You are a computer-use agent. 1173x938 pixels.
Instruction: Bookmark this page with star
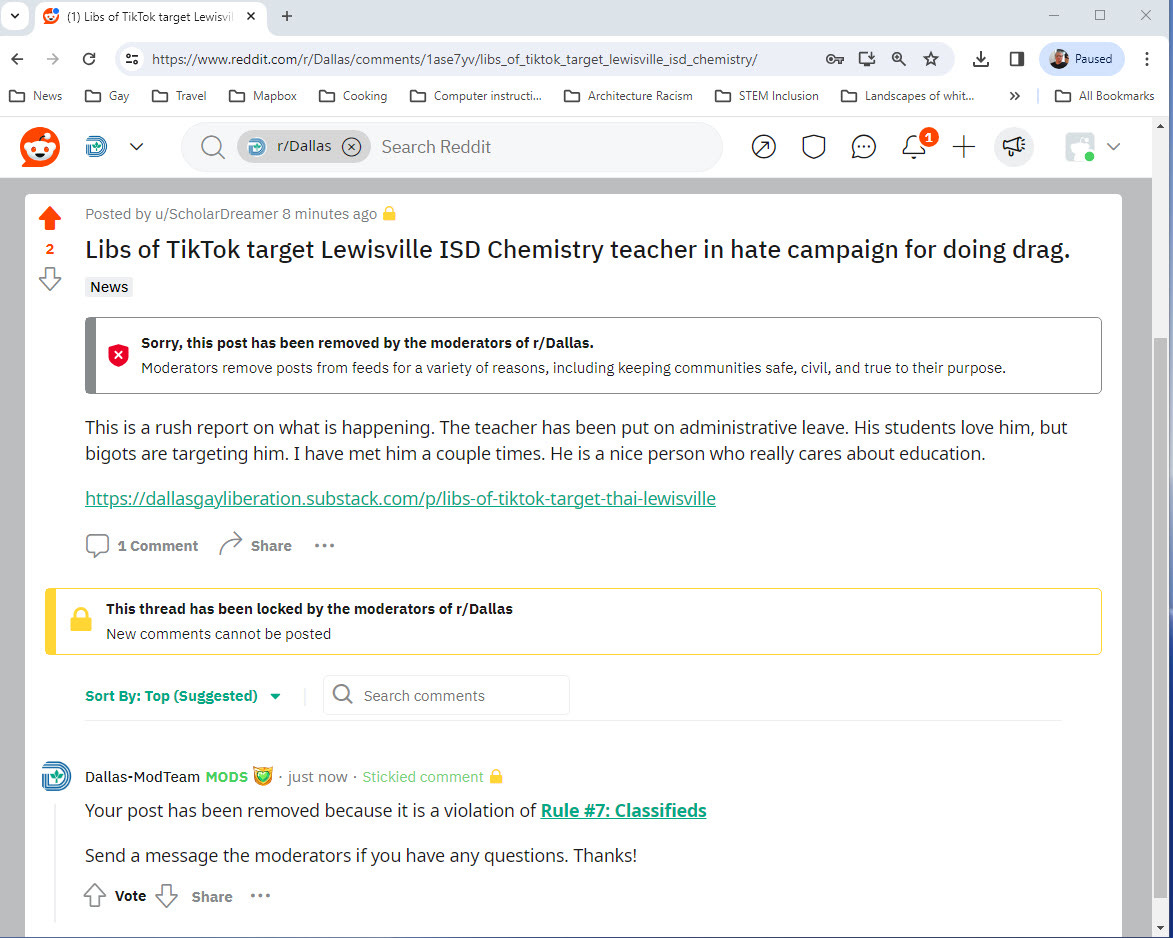931,59
